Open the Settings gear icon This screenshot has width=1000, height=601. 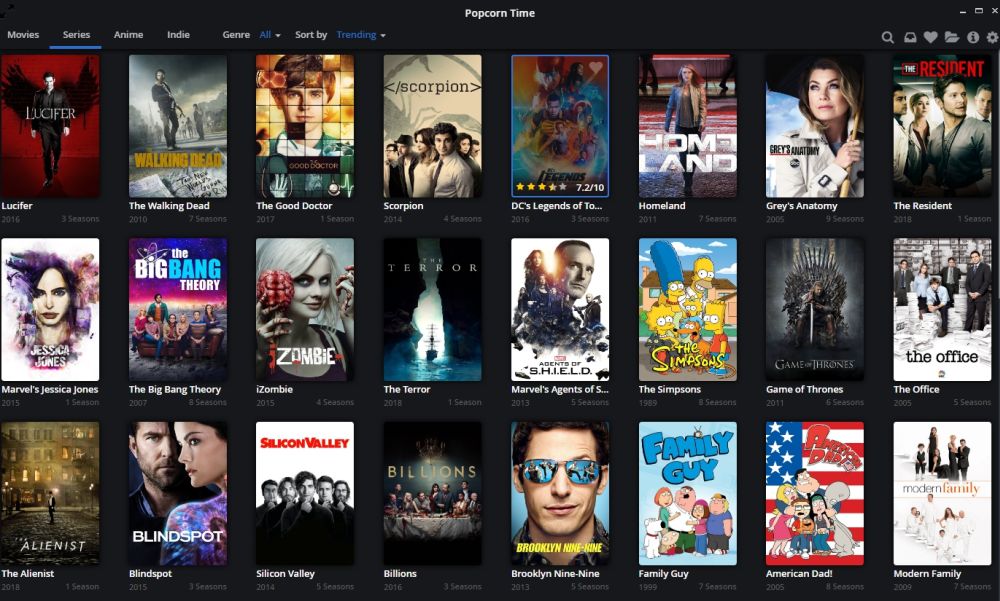click(x=991, y=37)
